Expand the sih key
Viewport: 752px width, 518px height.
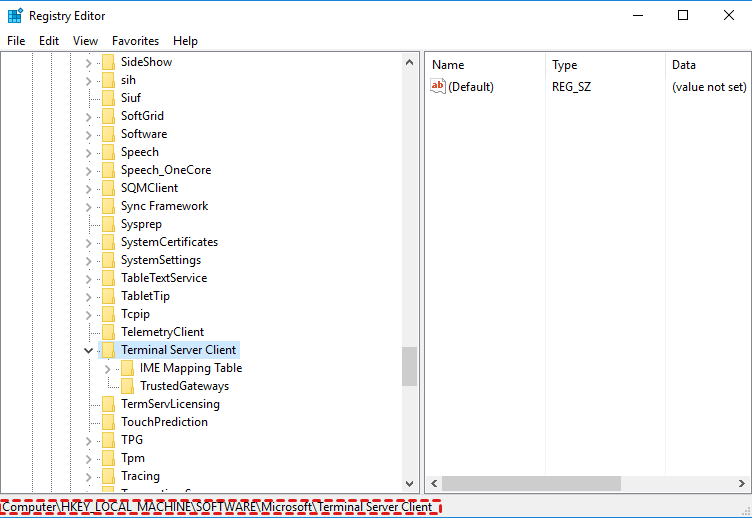click(x=88, y=81)
